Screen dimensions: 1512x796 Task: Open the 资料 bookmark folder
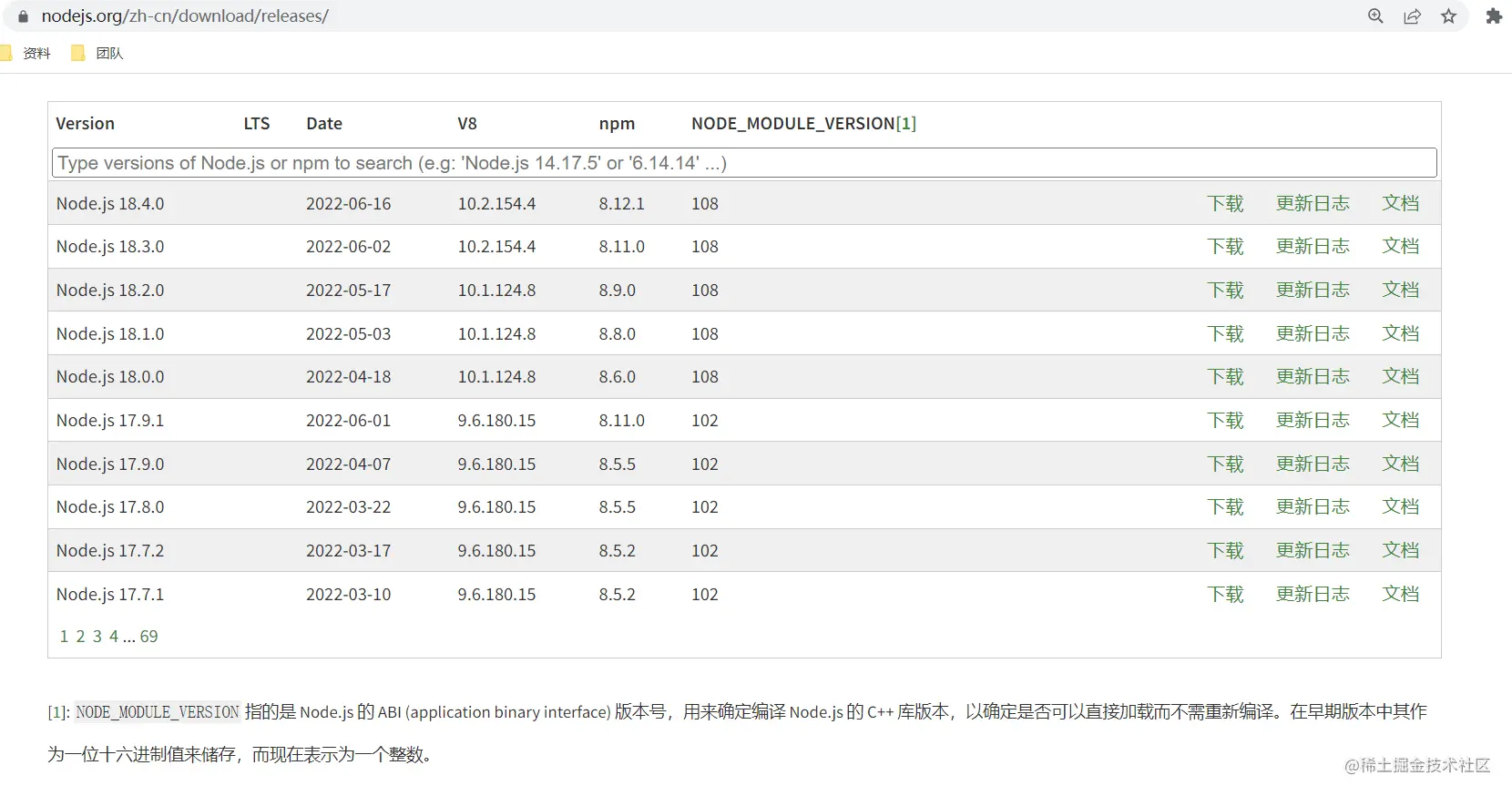tap(26, 53)
